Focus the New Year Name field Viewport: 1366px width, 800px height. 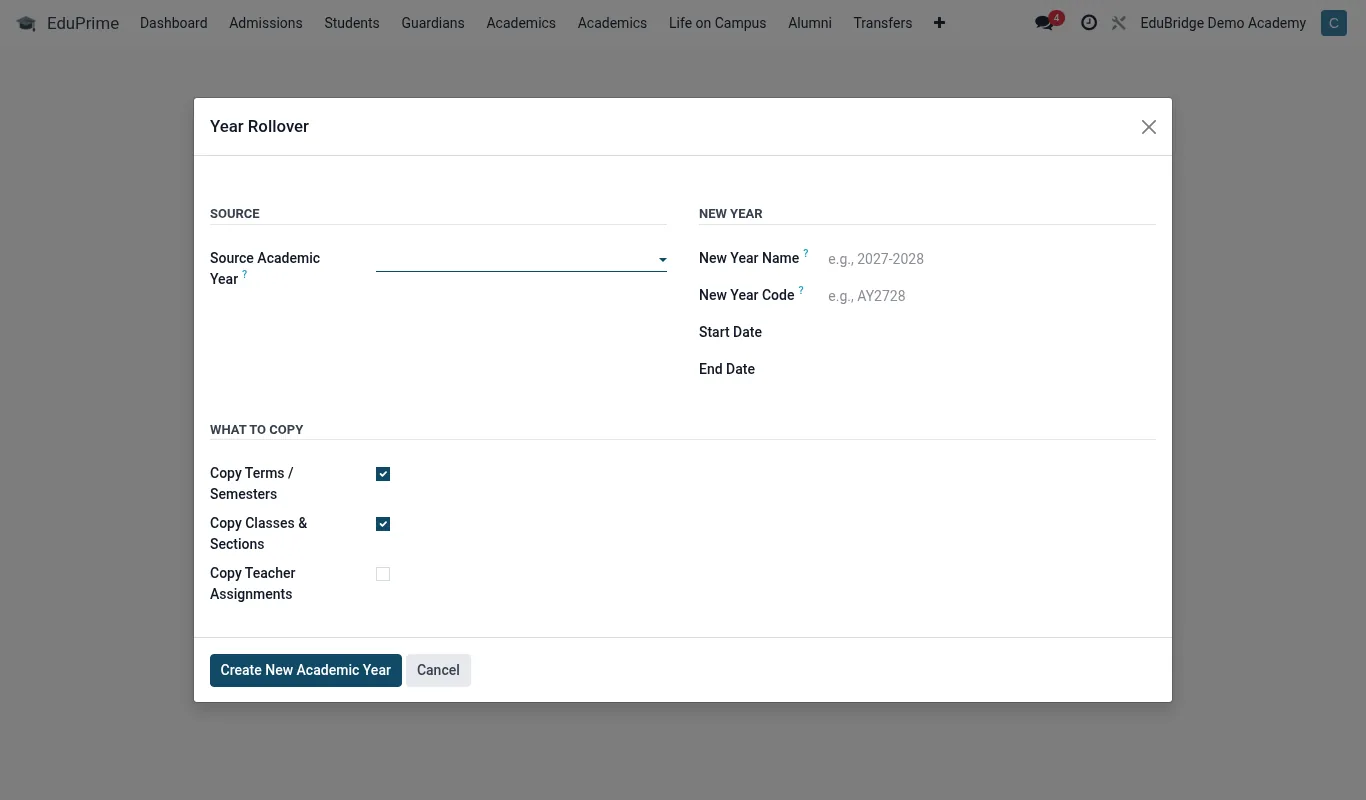click(990, 259)
